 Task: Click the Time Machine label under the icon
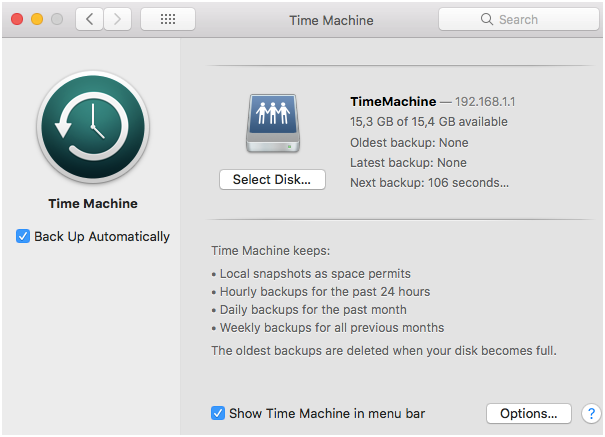[92, 204]
